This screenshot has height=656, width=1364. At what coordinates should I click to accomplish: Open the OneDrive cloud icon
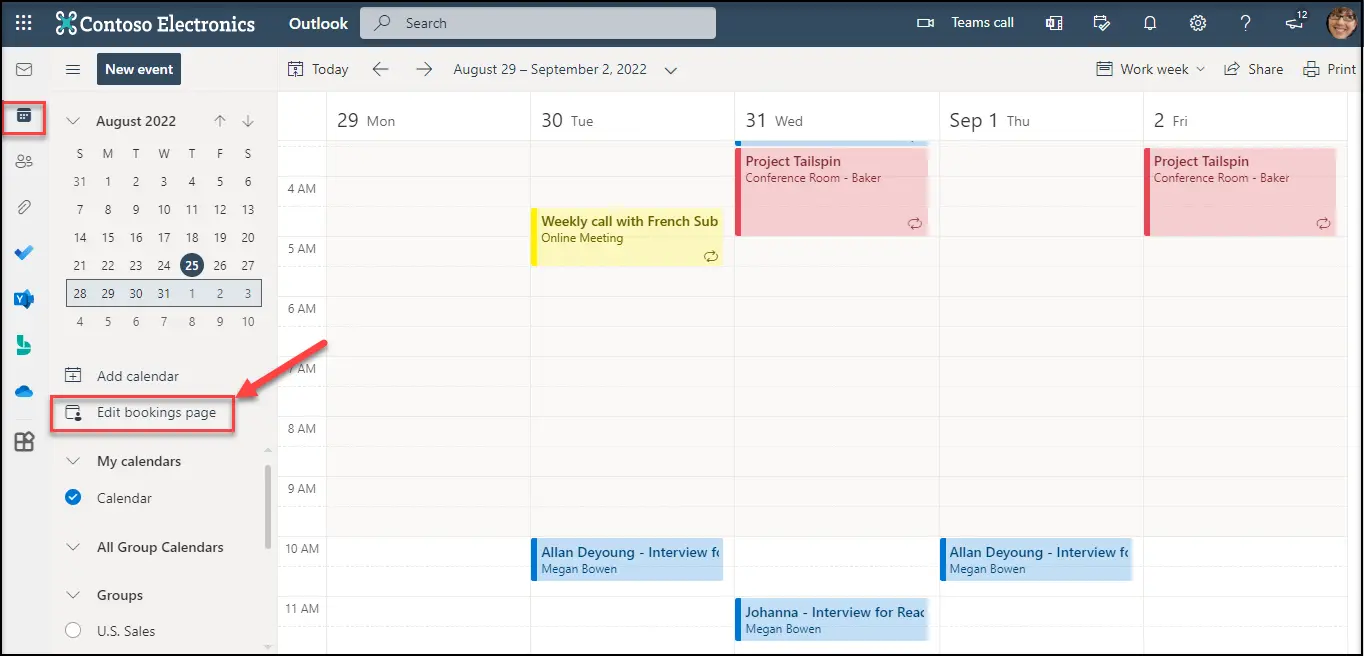(x=24, y=391)
